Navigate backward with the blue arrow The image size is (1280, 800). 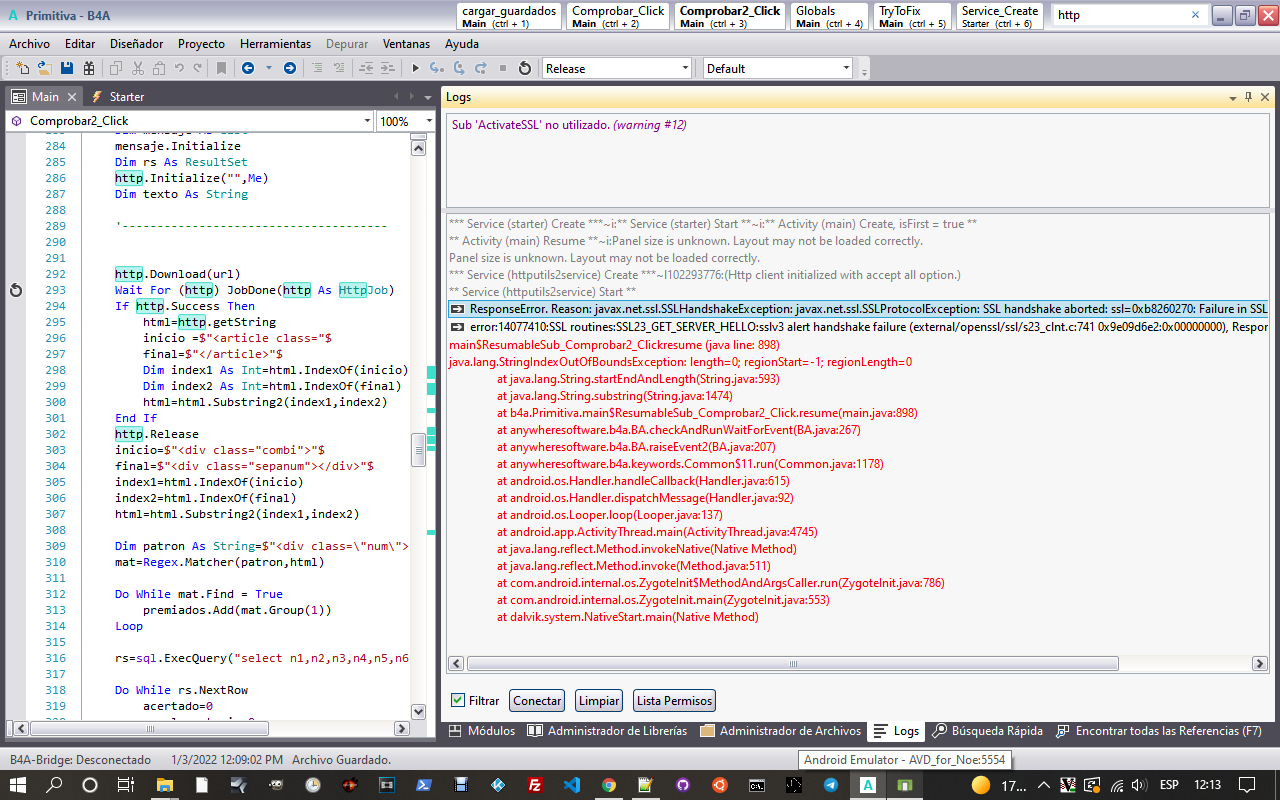(247, 68)
